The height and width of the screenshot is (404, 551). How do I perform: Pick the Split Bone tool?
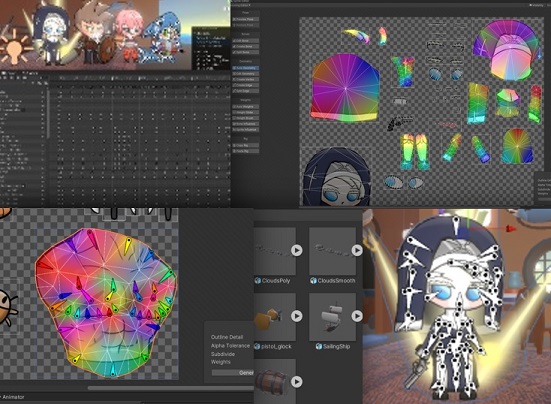click(x=246, y=52)
